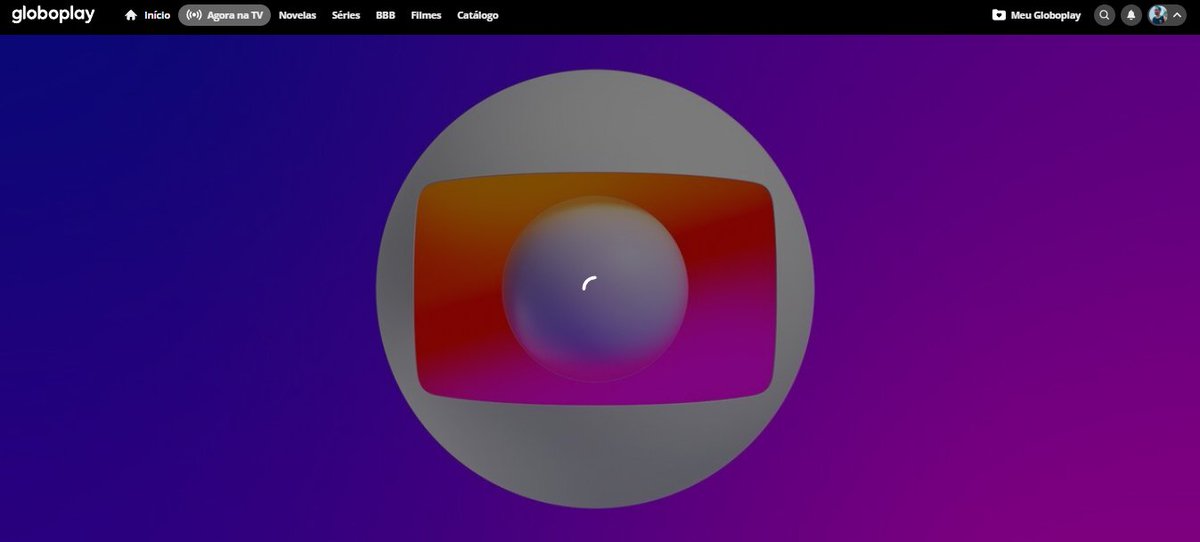Go to Início home page
The width and height of the screenshot is (1200, 542).
(147, 15)
